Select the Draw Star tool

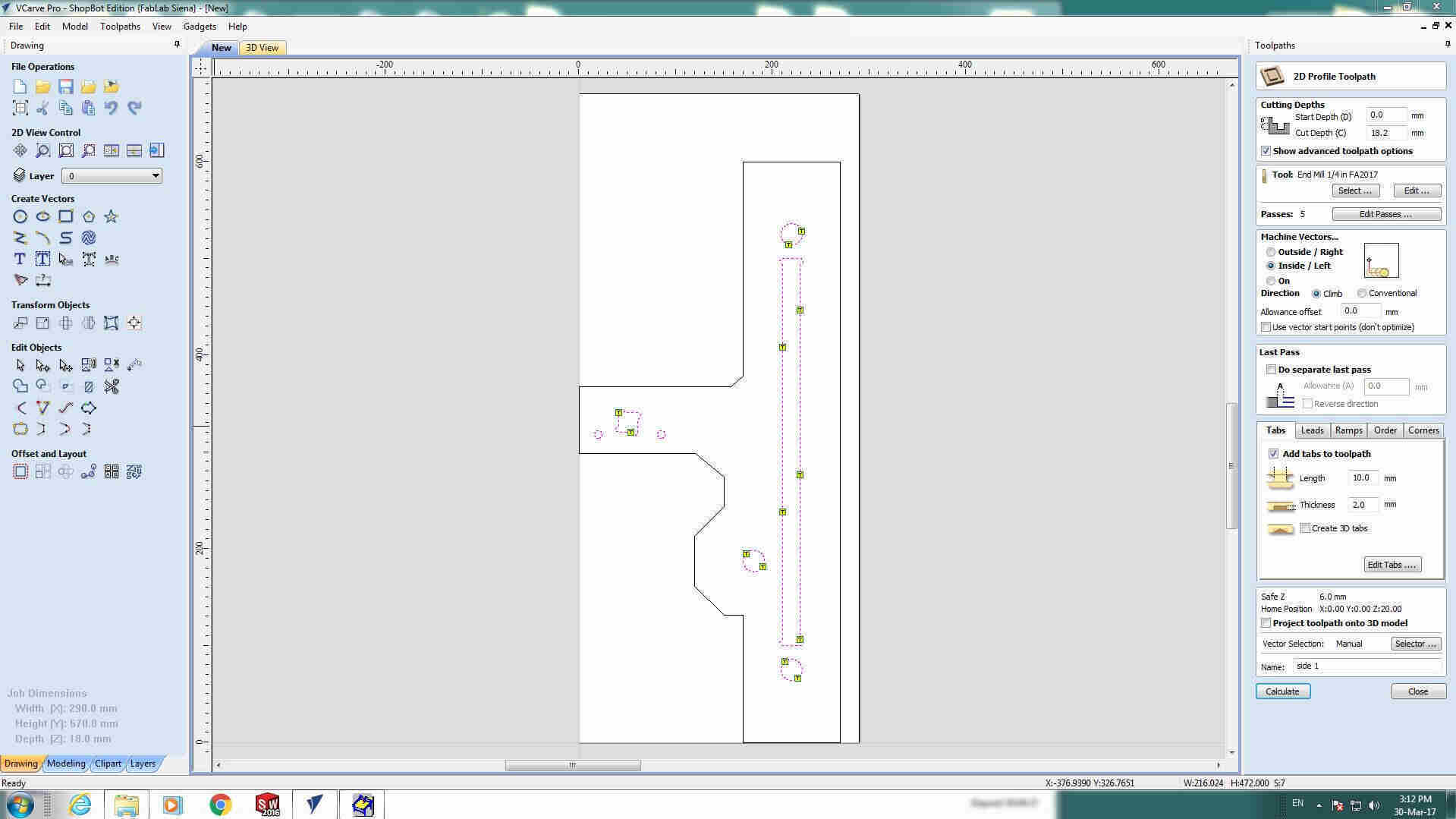click(x=112, y=217)
